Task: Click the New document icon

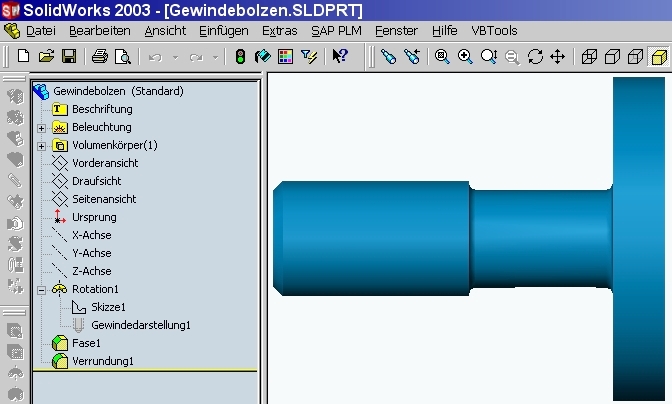Action: 24,56
